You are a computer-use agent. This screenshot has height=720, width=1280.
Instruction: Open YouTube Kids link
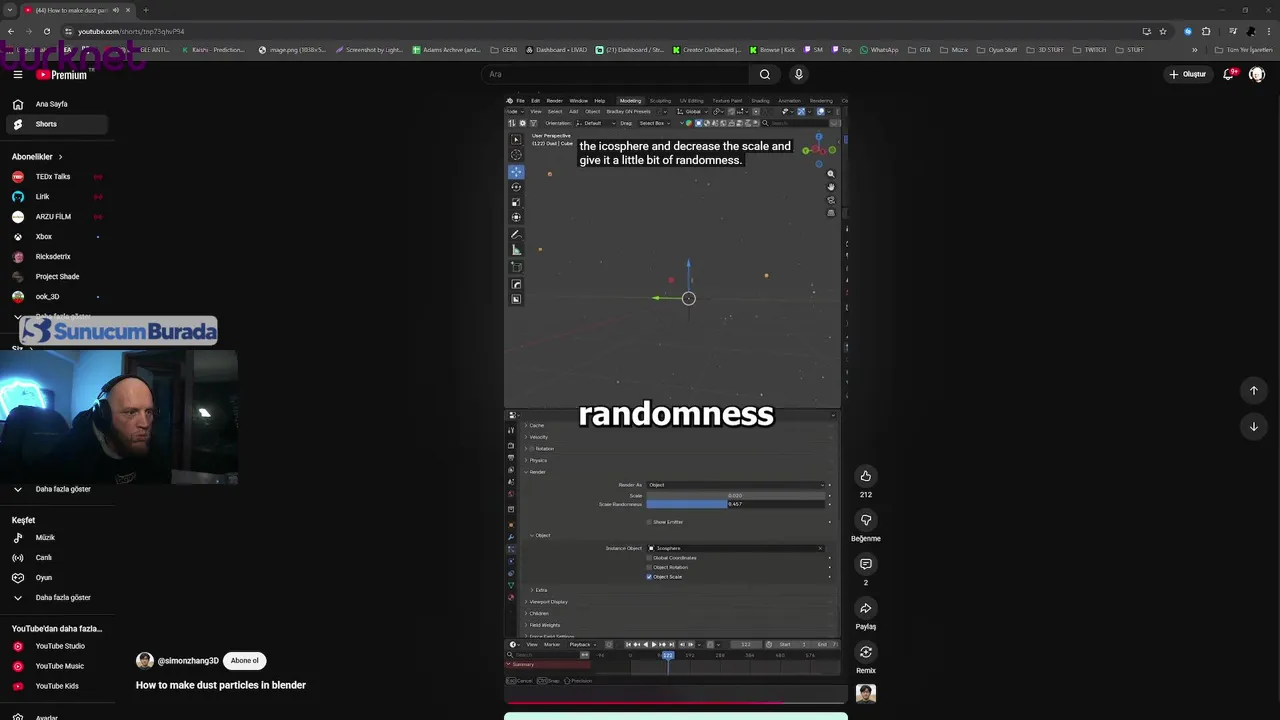point(56,686)
